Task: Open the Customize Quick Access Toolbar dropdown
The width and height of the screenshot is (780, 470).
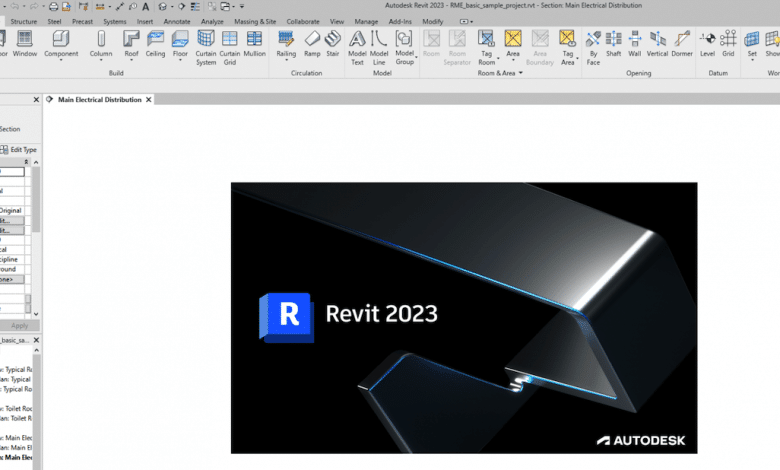Action: [x=242, y=6]
